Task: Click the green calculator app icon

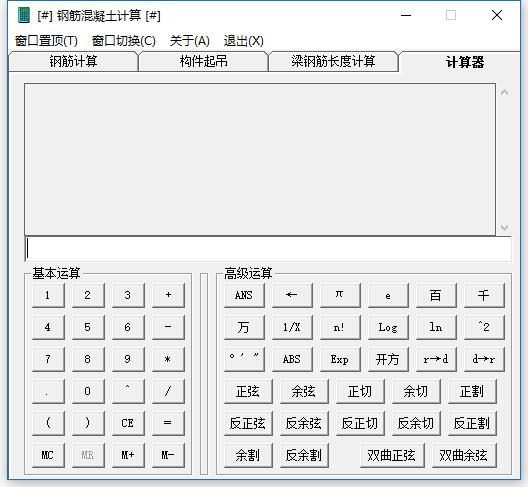Action: (24, 15)
